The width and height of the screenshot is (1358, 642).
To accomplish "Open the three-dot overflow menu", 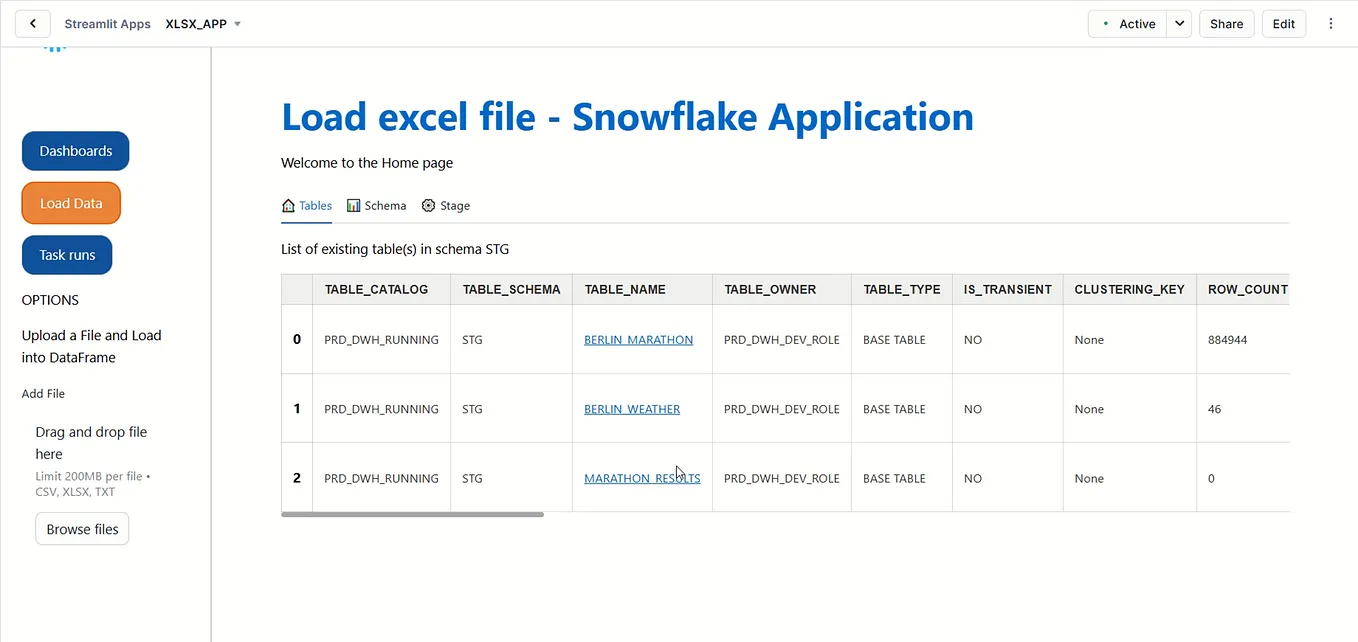I will click(x=1331, y=23).
